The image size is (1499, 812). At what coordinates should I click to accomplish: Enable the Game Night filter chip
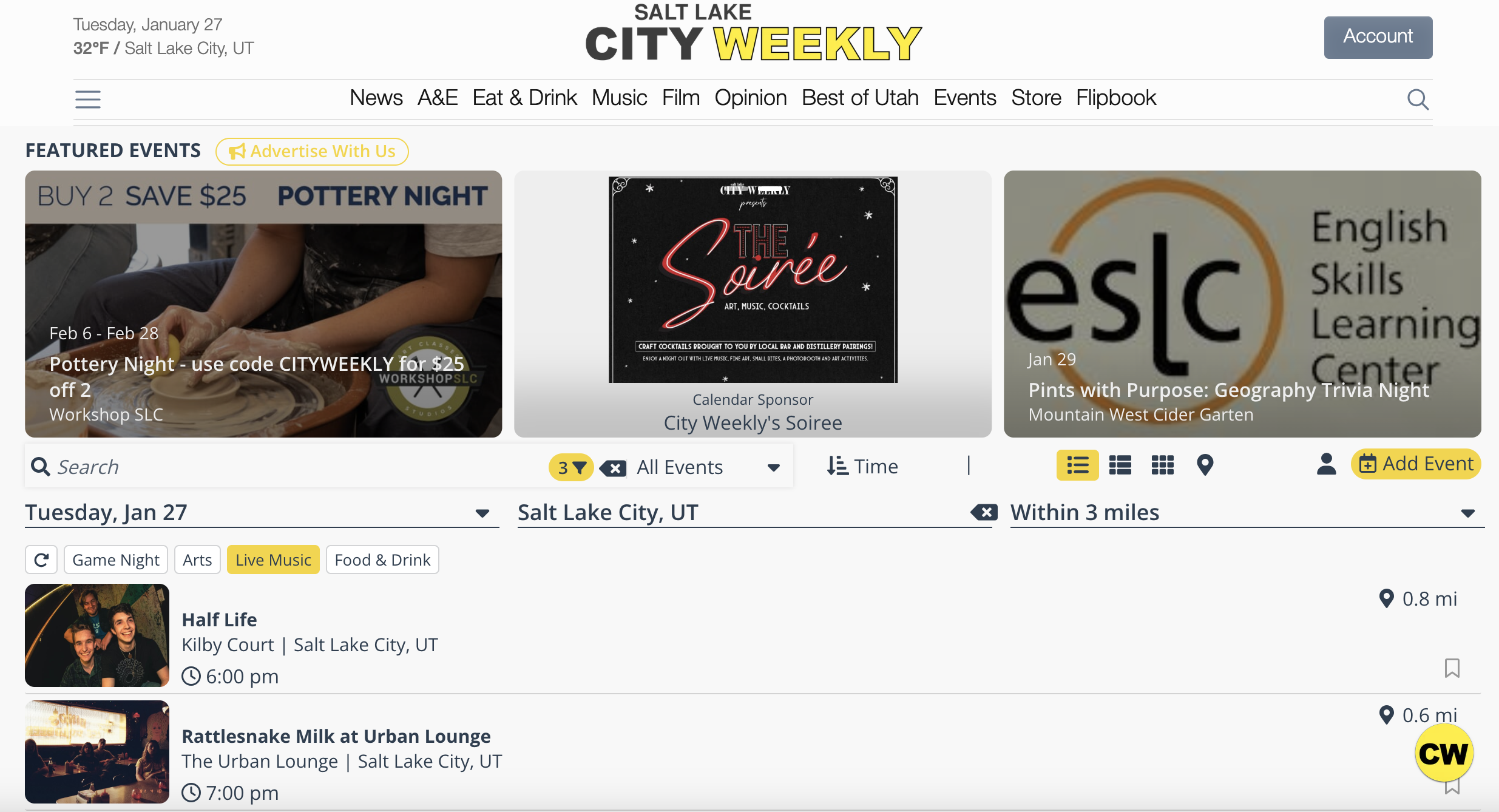click(x=116, y=560)
